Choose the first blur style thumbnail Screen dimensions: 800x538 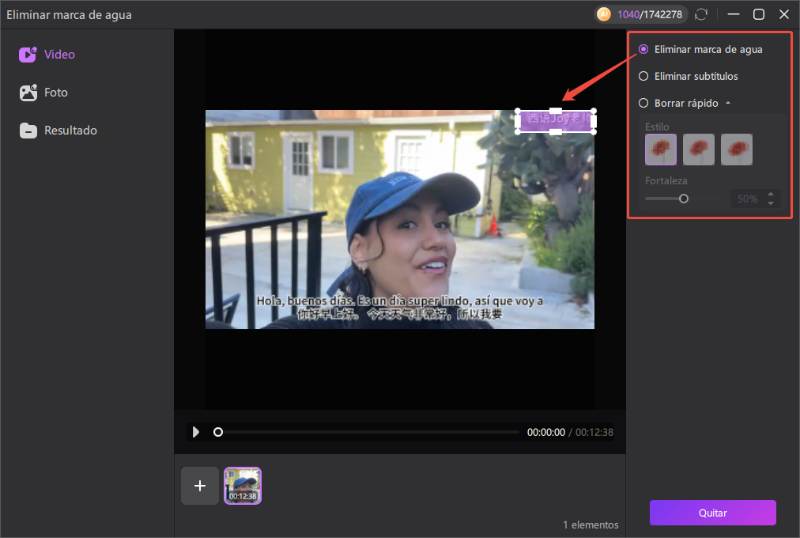(x=661, y=150)
